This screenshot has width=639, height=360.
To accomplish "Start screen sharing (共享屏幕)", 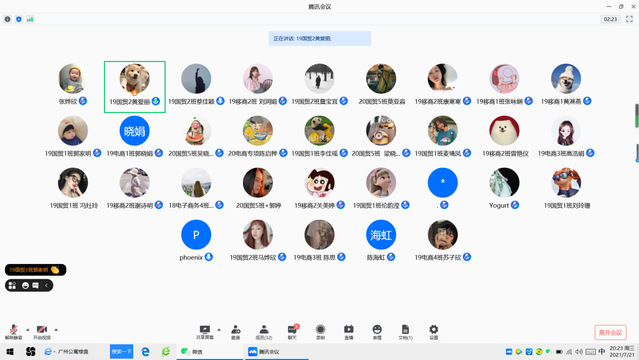I will [x=205, y=332].
